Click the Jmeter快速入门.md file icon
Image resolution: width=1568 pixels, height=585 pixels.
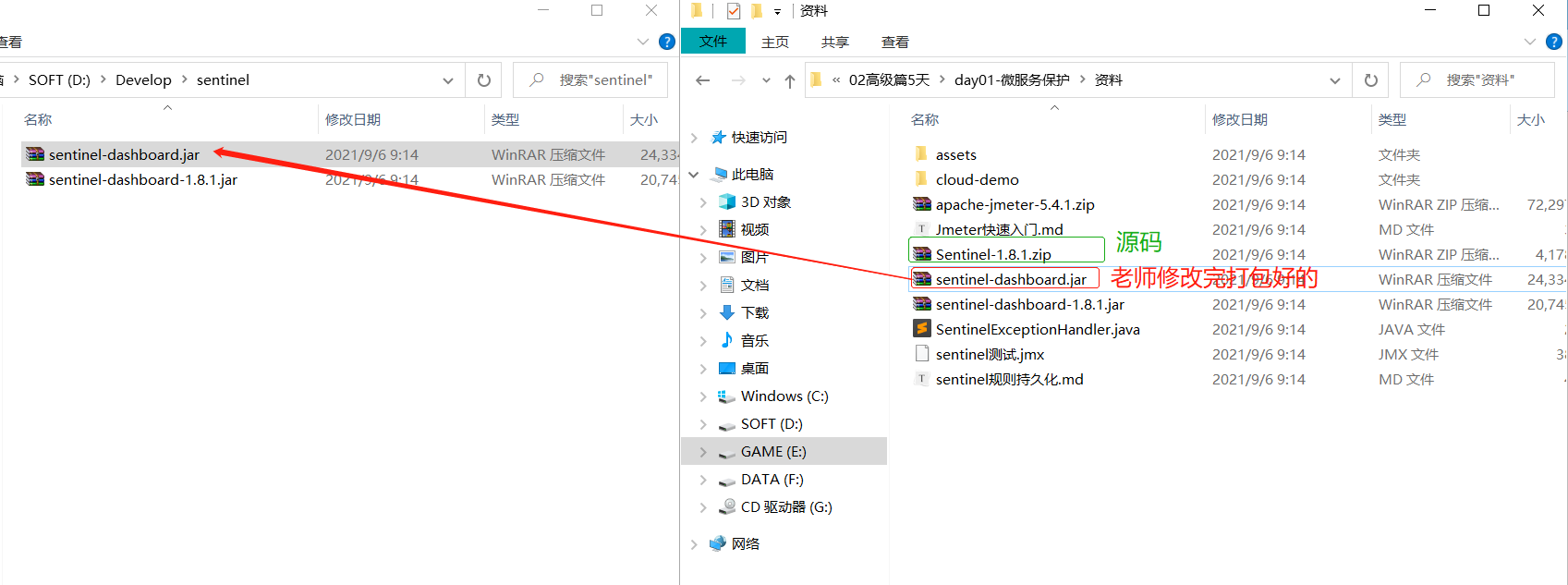(922, 229)
